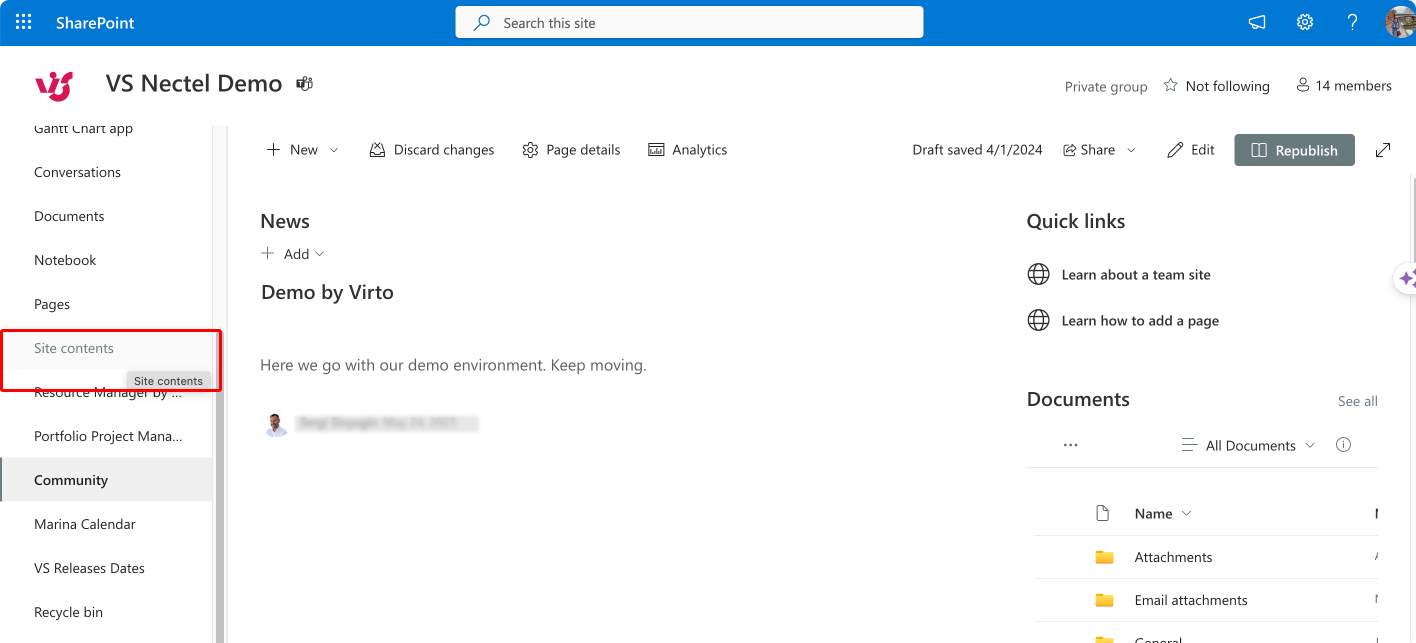
Task: Open Marina Calendar in navigation
Action: click(x=85, y=524)
